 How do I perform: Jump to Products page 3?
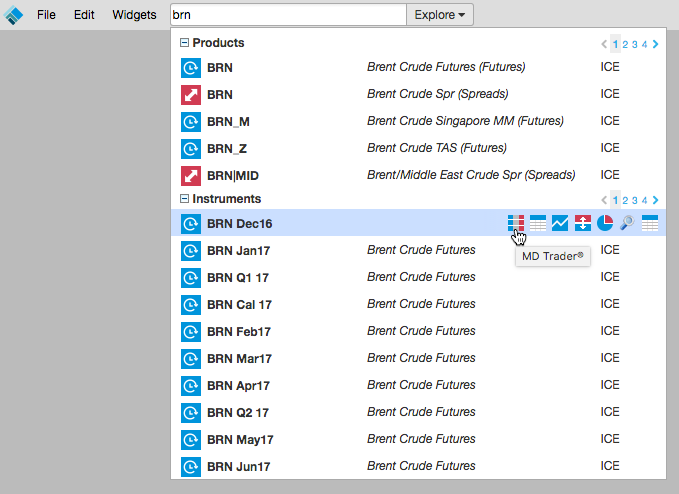coord(634,44)
